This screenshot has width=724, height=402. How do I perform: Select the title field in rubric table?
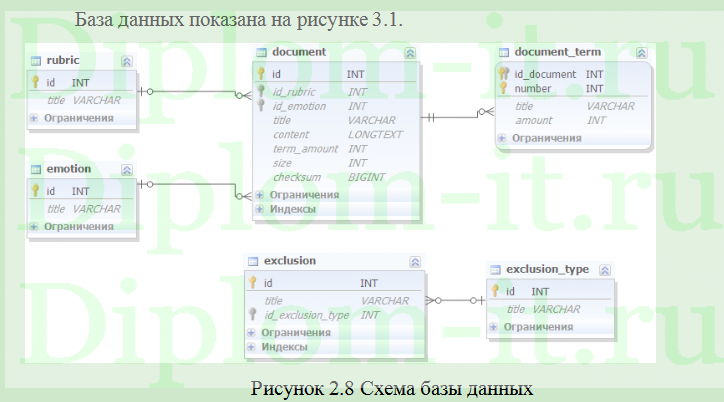tap(82, 100)
